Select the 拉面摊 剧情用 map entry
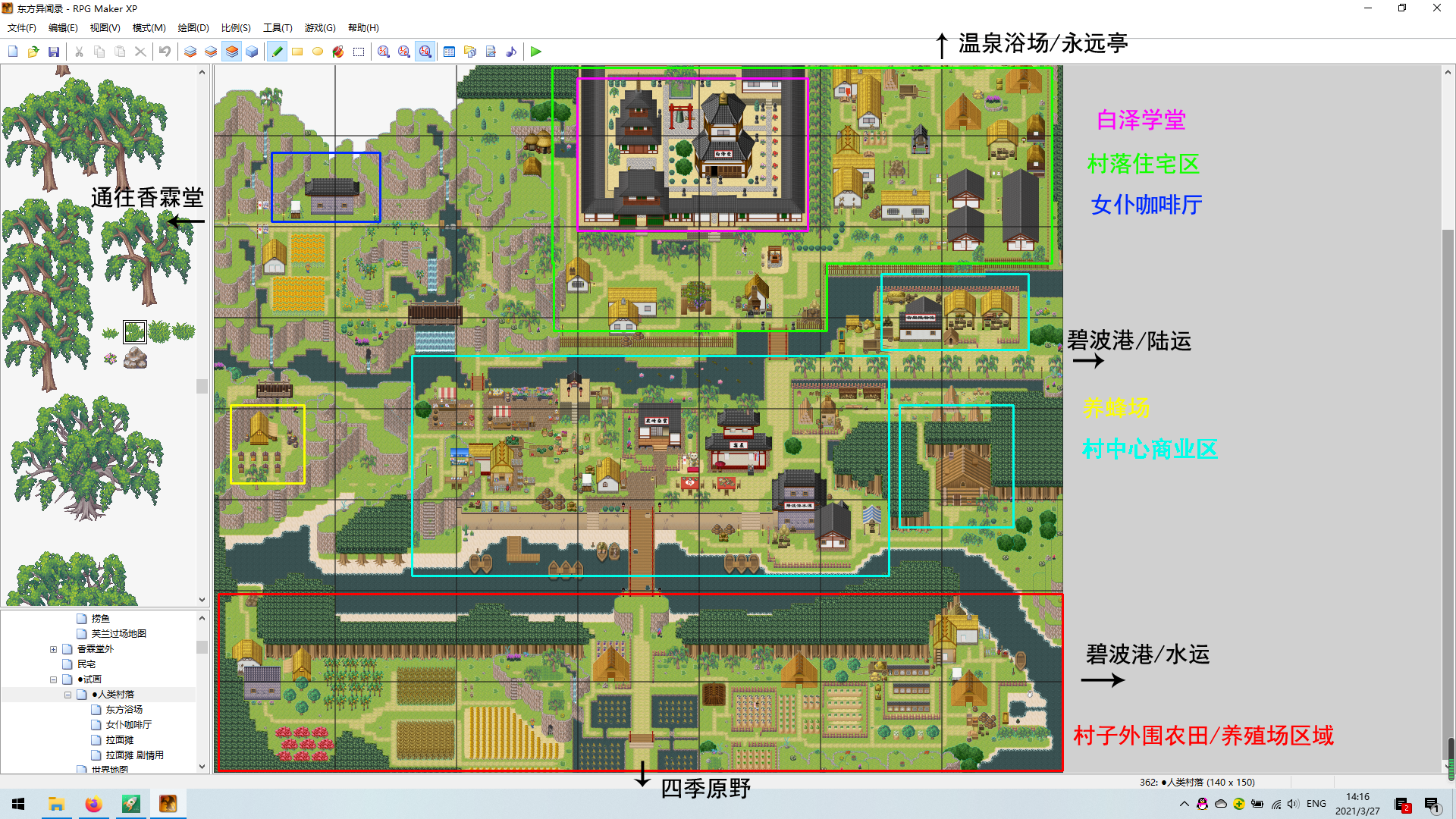1456x819 pixels. [x=135, y=755]
